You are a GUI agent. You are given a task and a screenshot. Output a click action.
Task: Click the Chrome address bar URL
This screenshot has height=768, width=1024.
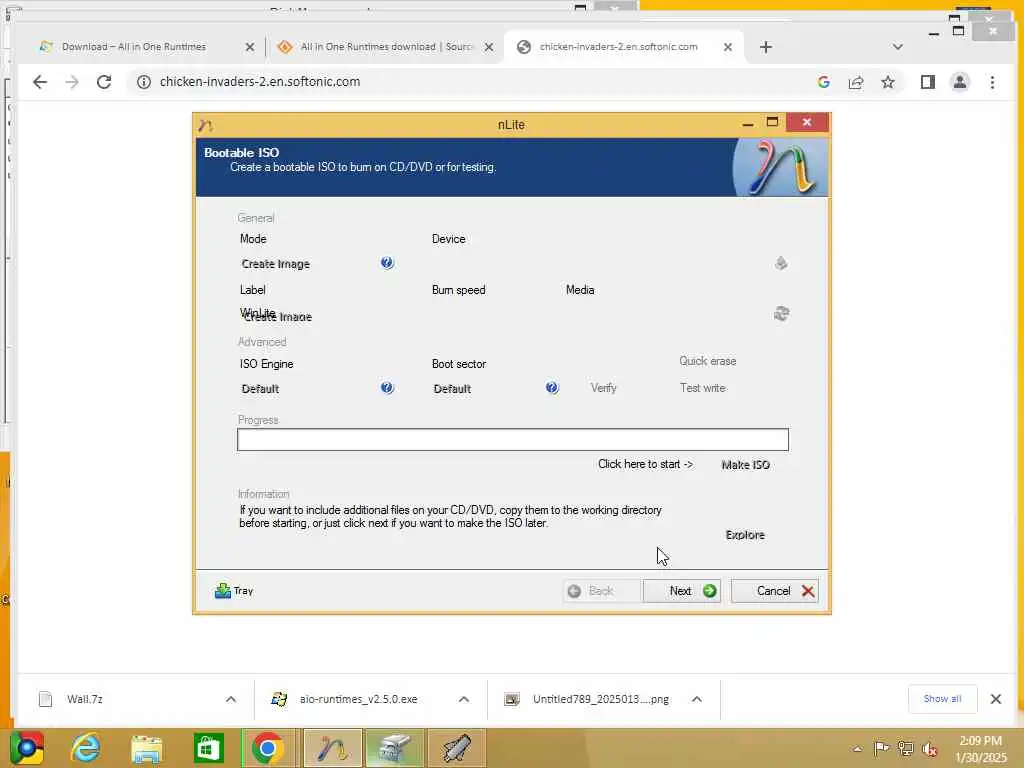point(260,82)
